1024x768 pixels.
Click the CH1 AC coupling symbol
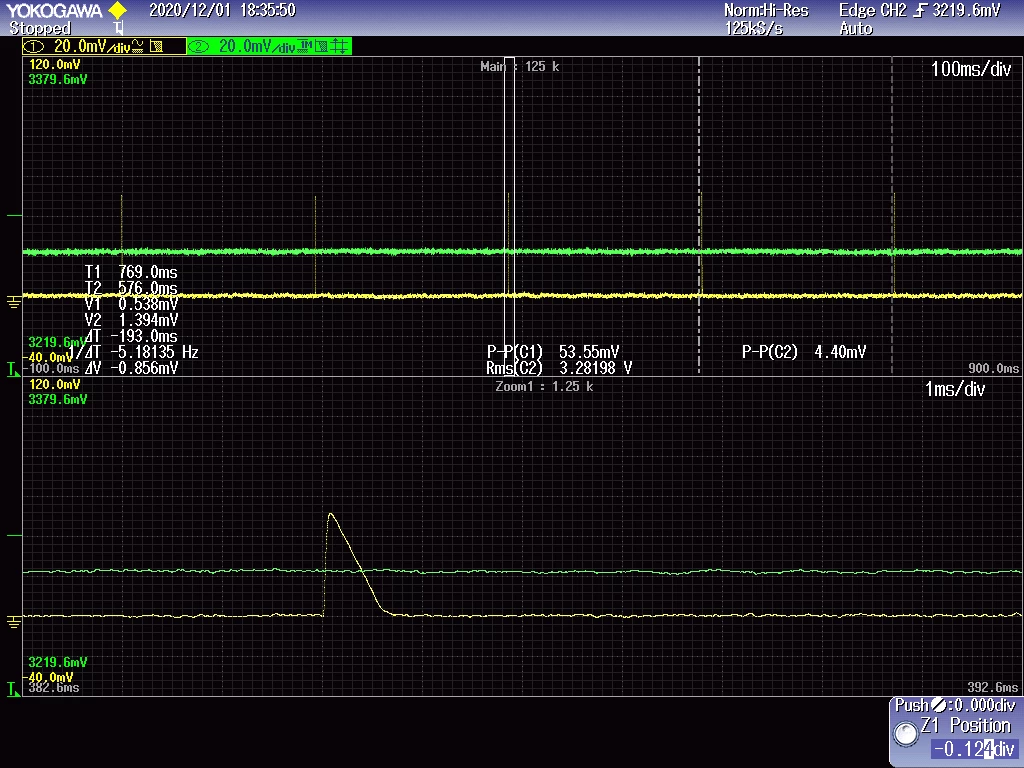click(138, 46)
